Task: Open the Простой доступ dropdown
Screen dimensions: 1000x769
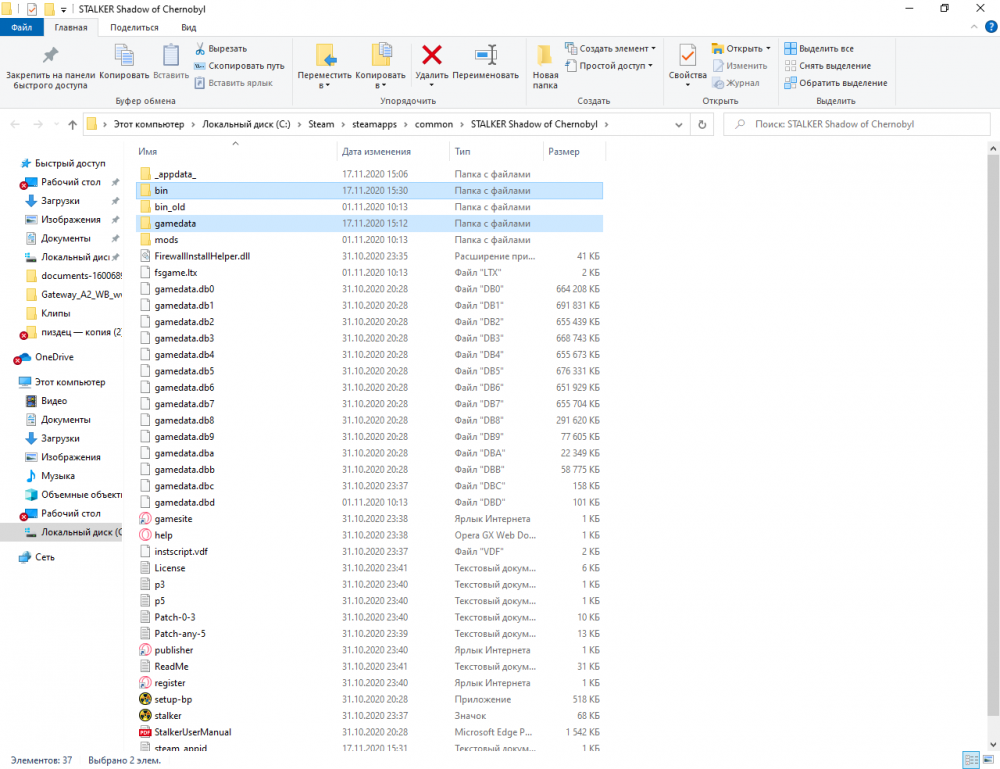Action: pyautogui.click(x=615, y=66)
